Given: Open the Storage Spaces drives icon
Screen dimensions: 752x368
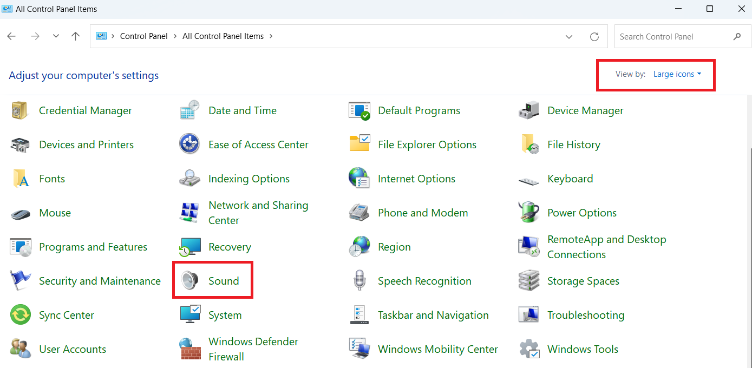Looking at the screenshot, I should click(x=529, y=281).
